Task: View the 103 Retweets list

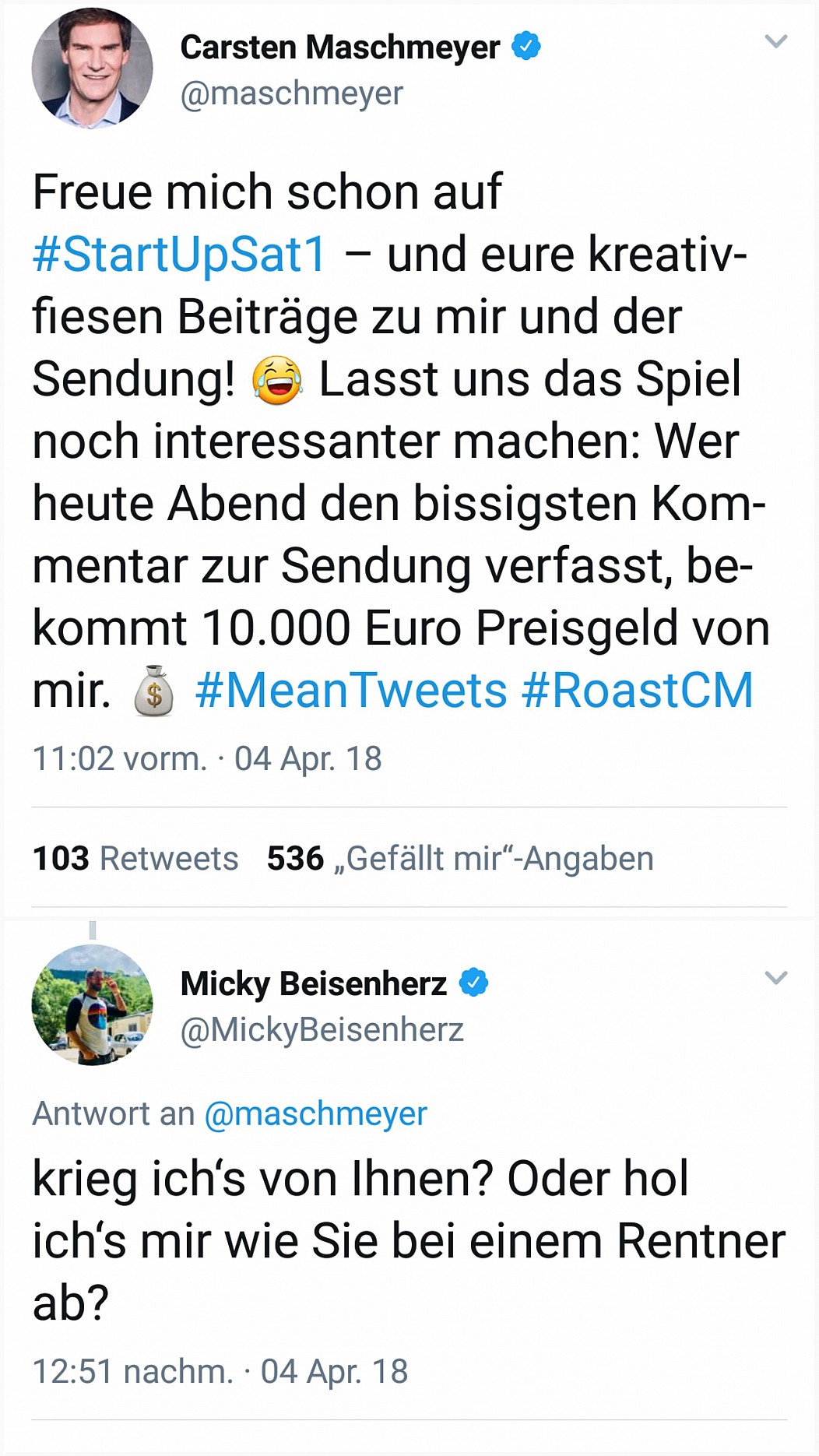Action: (x=135, y=858)
